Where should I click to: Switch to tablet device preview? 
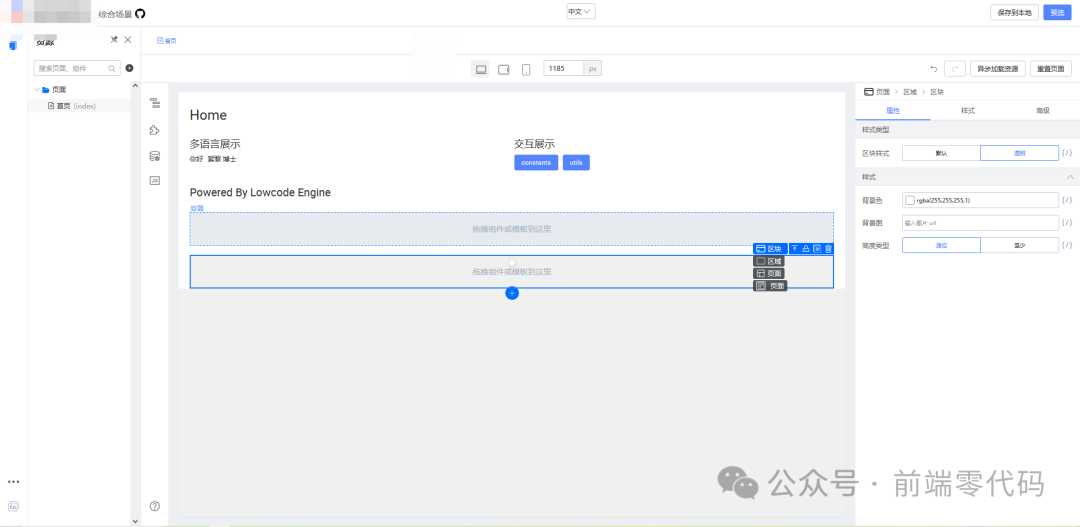(x=503, y=69)
